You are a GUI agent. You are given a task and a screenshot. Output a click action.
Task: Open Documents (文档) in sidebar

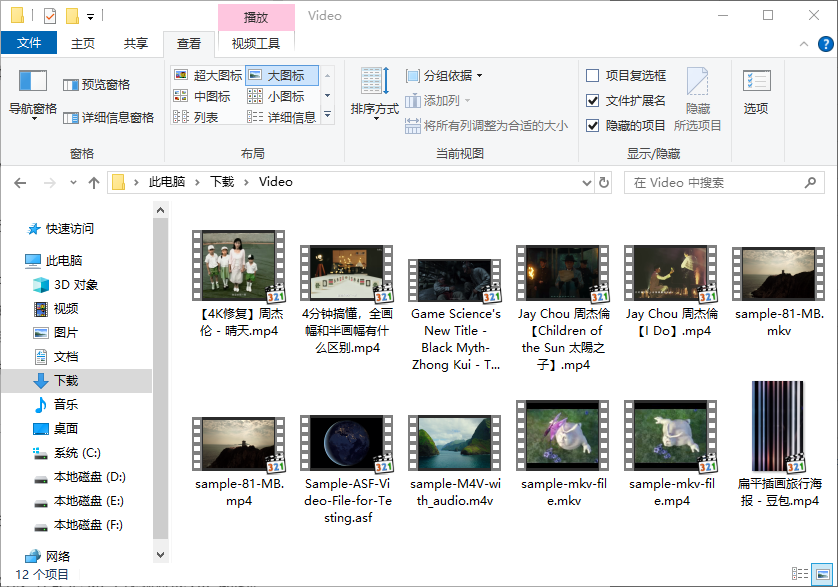pos(66,357)
